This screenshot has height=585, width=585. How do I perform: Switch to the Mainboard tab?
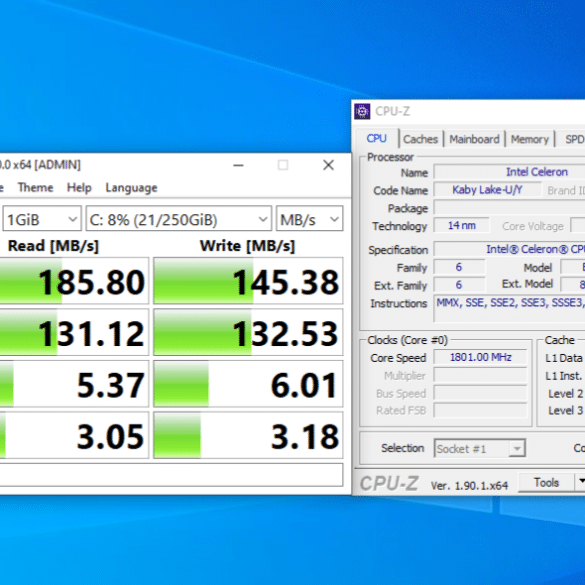[x=474, y=139]
